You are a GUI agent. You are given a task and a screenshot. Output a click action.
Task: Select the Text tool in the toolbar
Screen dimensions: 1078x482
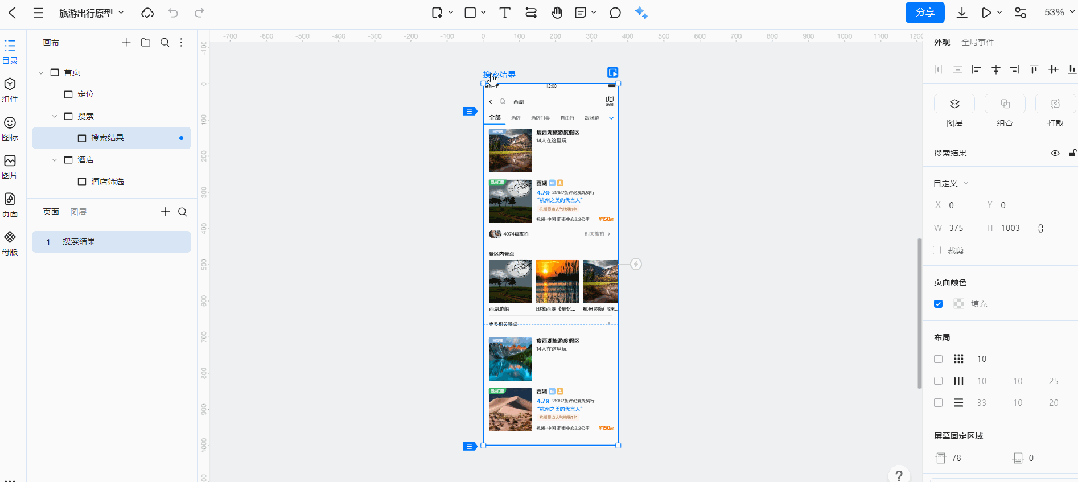tap(505, 13)
